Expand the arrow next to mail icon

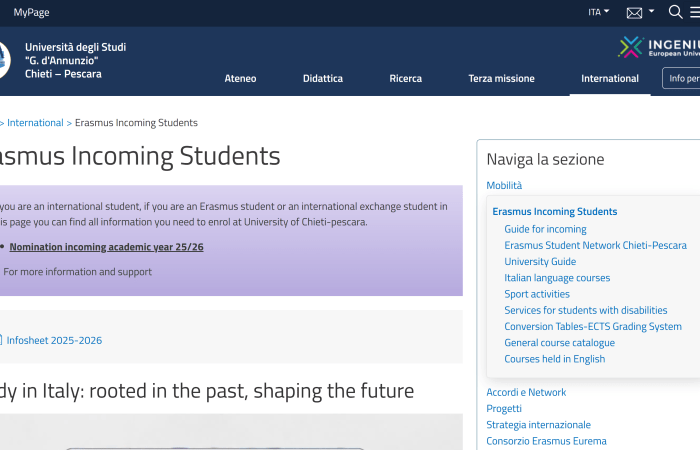pos(651,12)
